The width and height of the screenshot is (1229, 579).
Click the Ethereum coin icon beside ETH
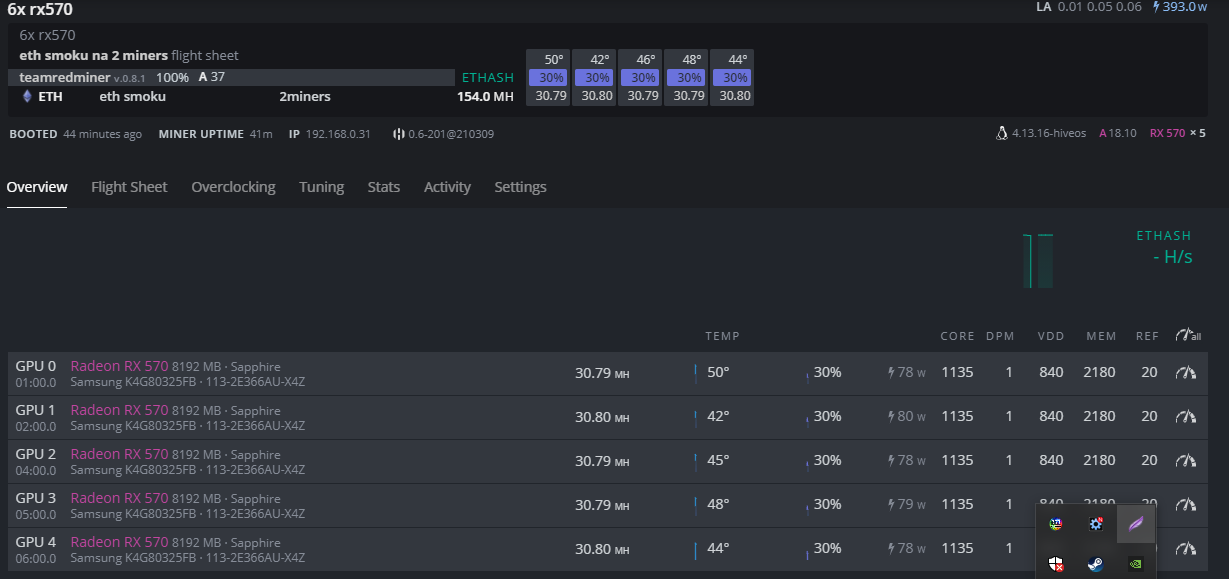coord(27,97)
